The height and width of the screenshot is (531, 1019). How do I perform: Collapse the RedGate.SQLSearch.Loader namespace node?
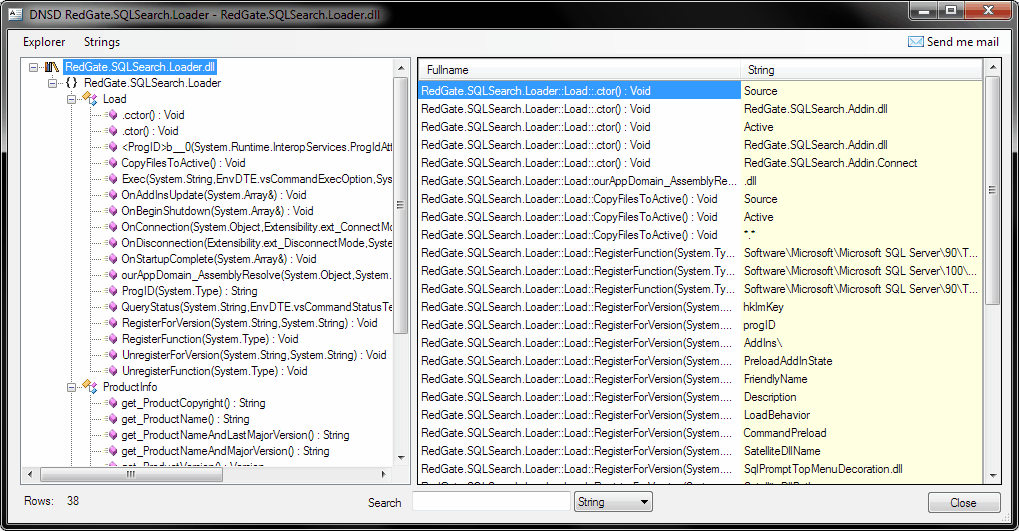click(53, 83)
